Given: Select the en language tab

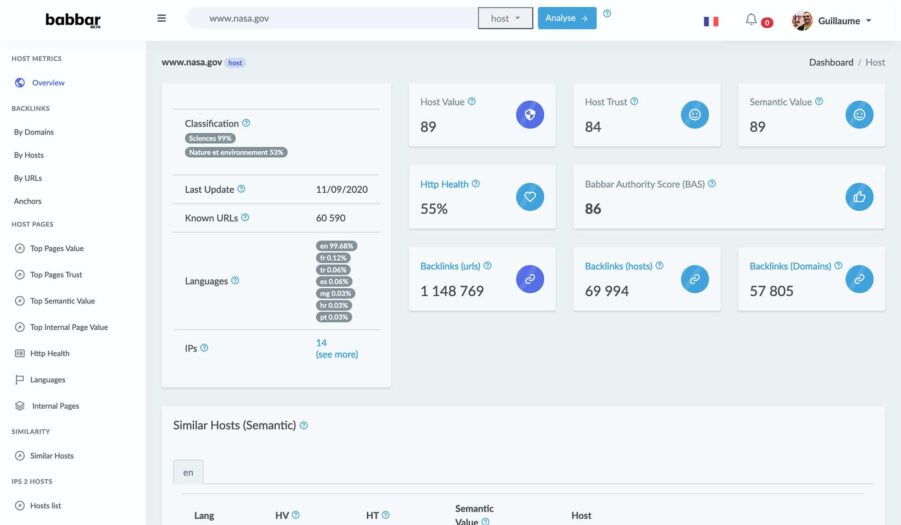Looking at the screenshot, I should [188, 472].
